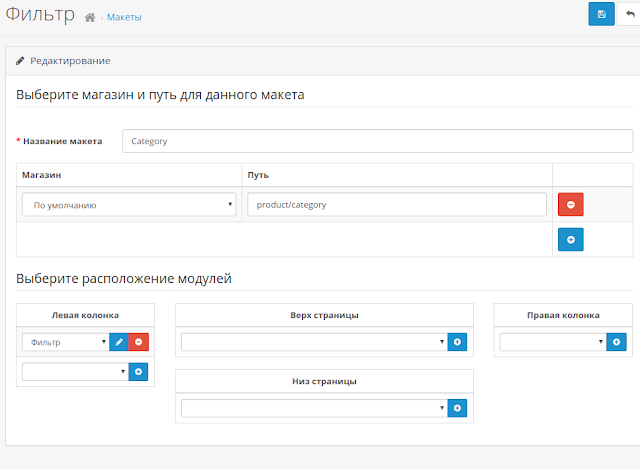Image resolution: width=640 pixels, height=469 pixels.
Task: Expand the Низ страницы module dropdown
Action: (314, 408)
